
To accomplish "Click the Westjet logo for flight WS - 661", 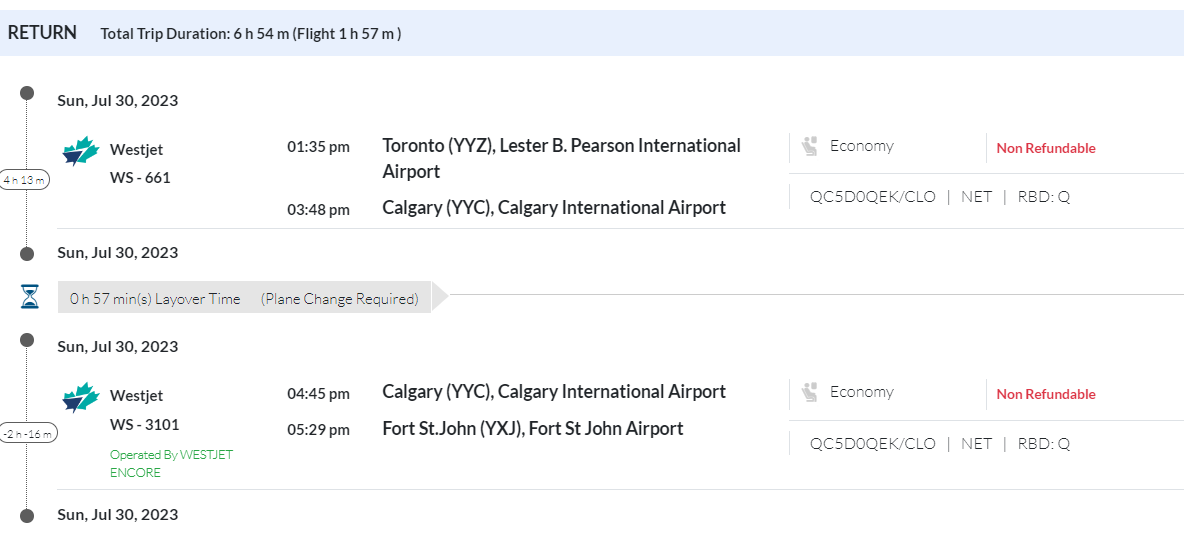I will click(81, 150).
